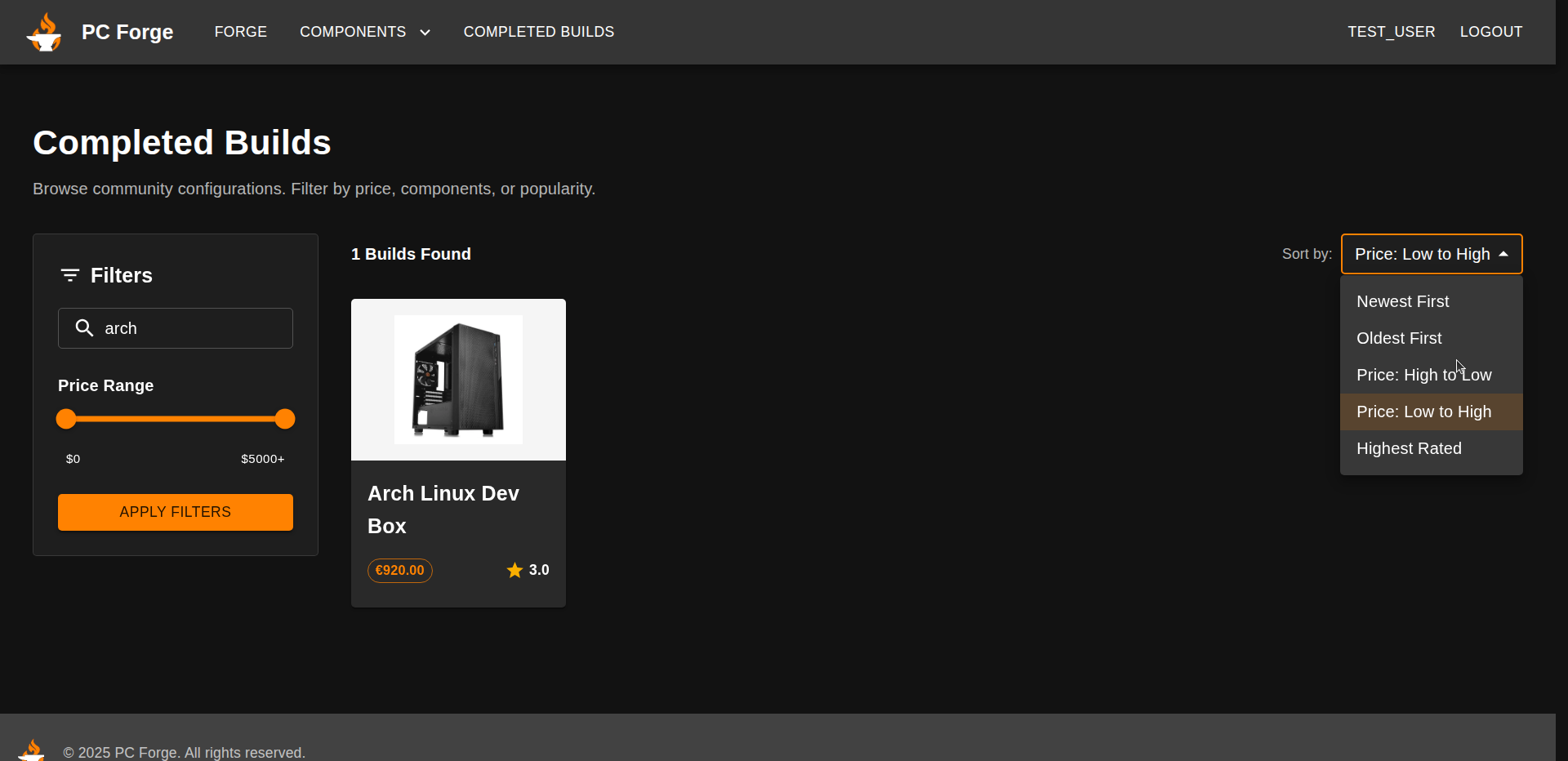
Task: Click the minimum price slider handle
Action: coord(66,419)
